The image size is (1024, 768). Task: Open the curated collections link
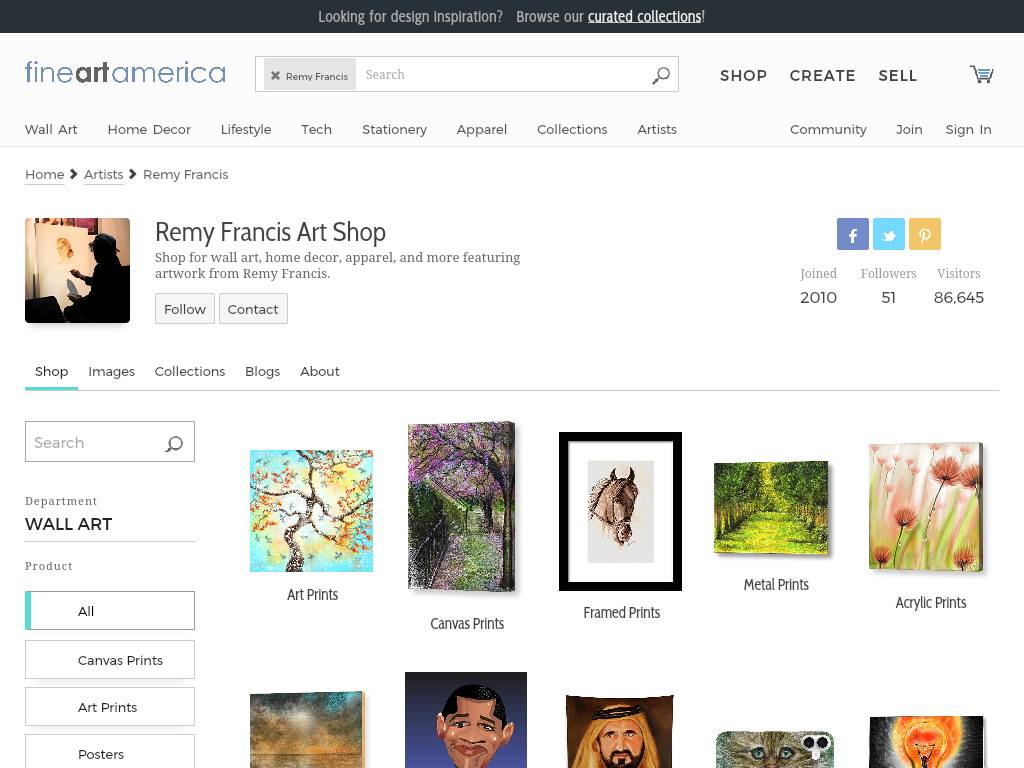point(645,16)
